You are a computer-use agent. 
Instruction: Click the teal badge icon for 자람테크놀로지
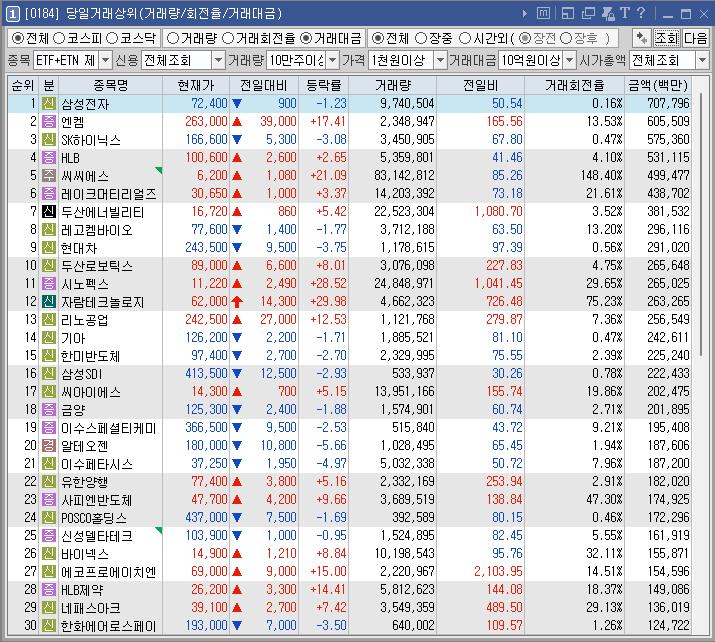[49, 301]
